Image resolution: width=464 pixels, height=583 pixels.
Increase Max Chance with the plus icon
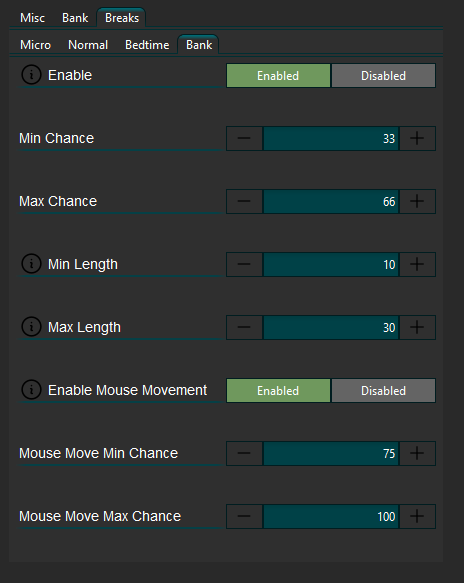click(x=417, y=202)
